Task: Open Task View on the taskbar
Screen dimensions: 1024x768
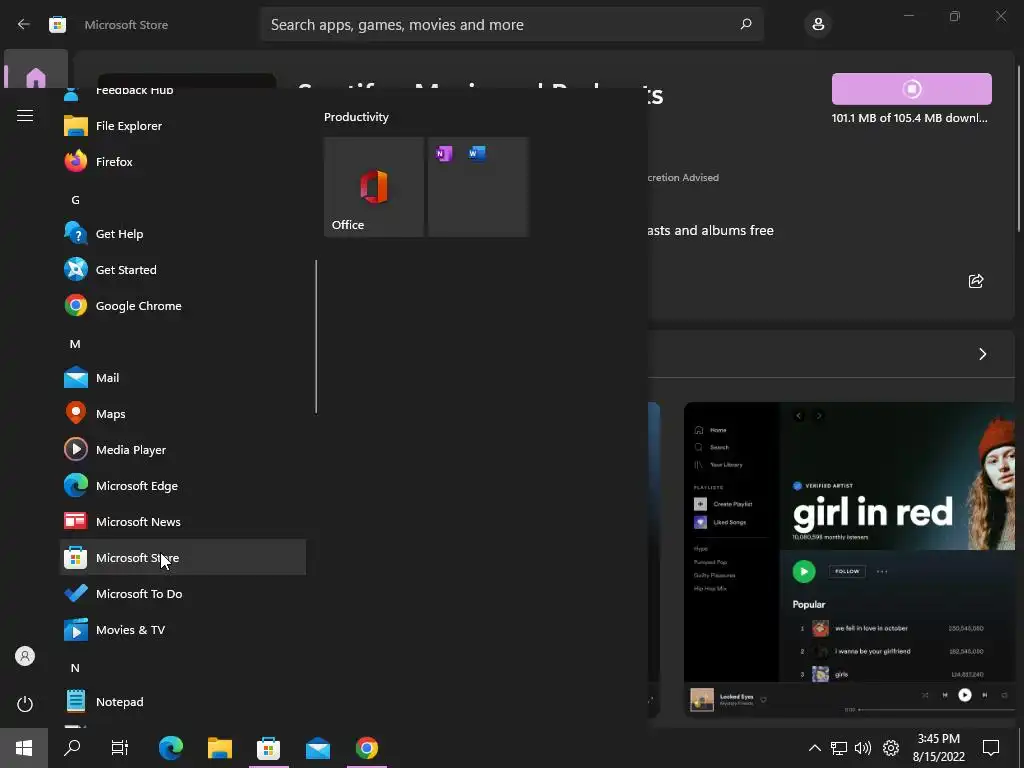Action: point(120,748)
